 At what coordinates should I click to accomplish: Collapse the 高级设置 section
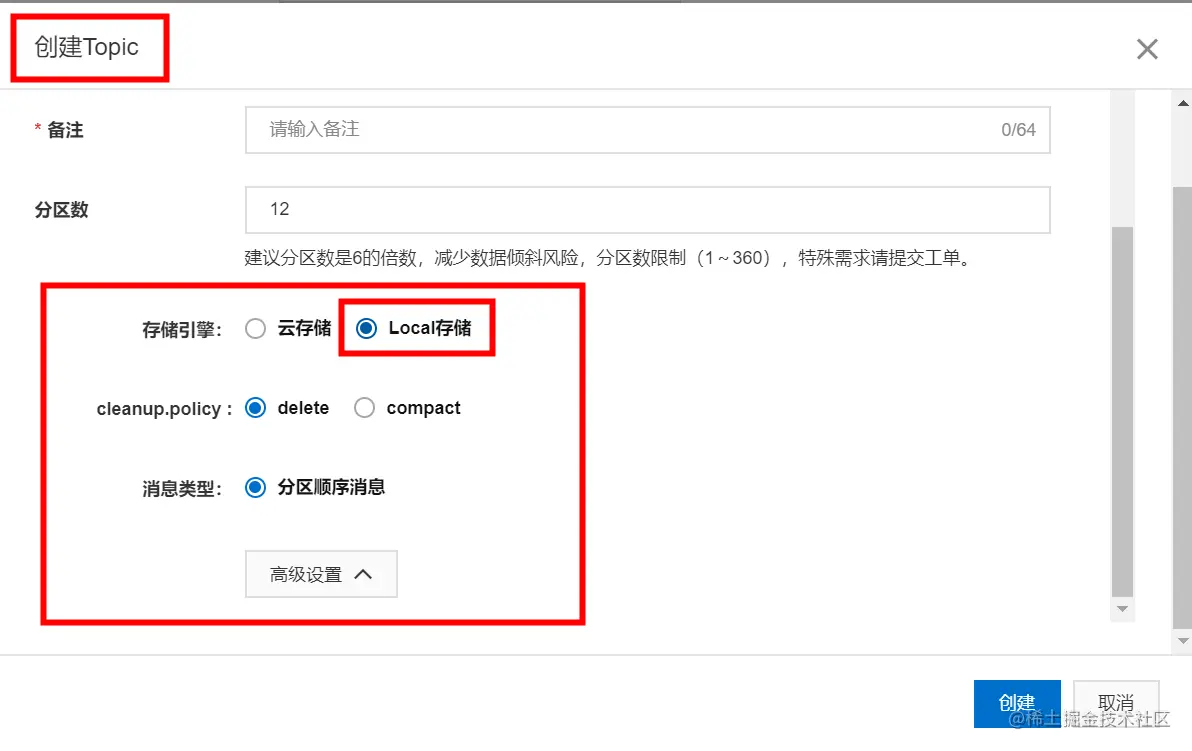(321, 574)
